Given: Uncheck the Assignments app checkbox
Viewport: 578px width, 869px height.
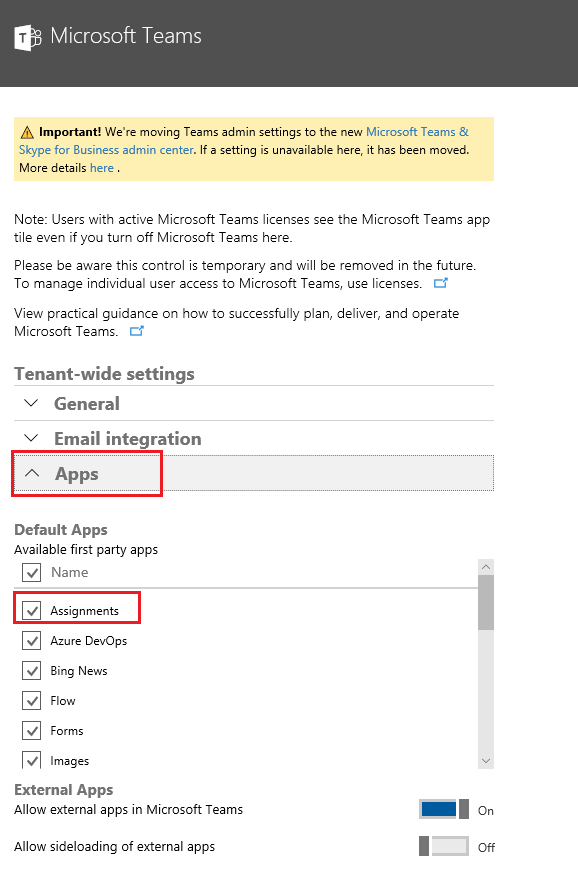Looking at the screenshot, I should (x=32, y=611).
